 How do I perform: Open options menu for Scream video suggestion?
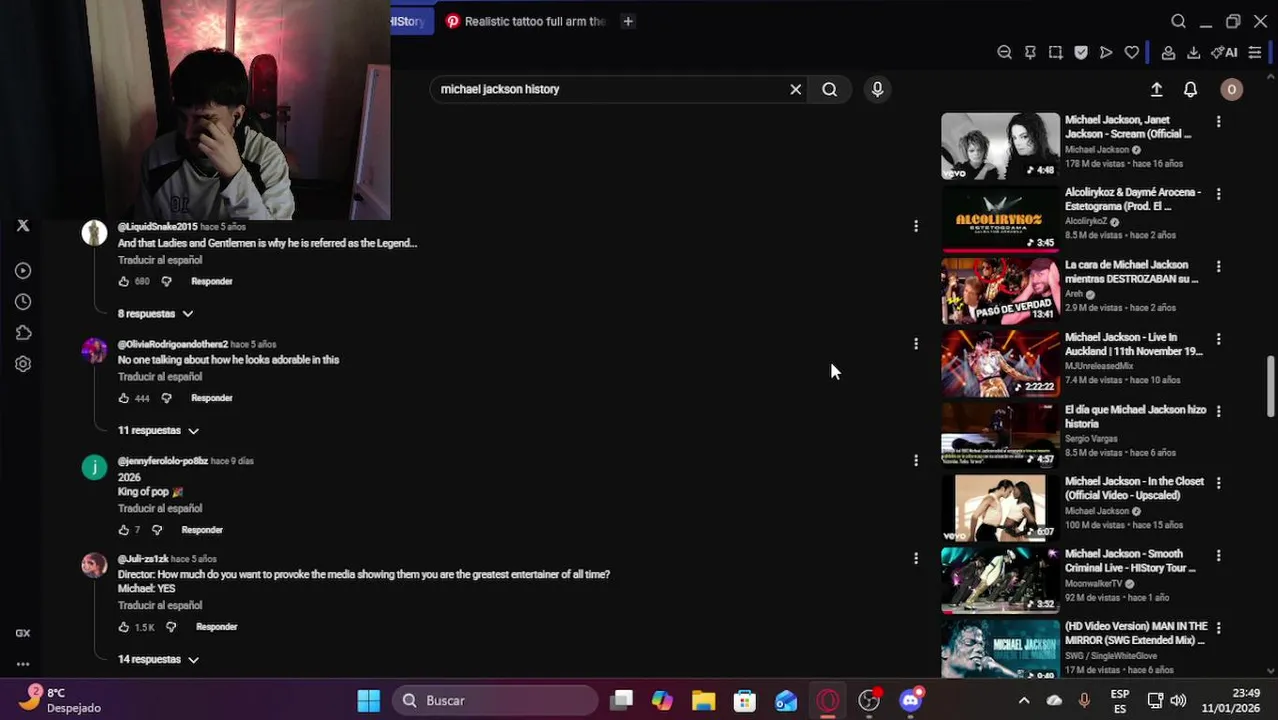point(1218,121)
